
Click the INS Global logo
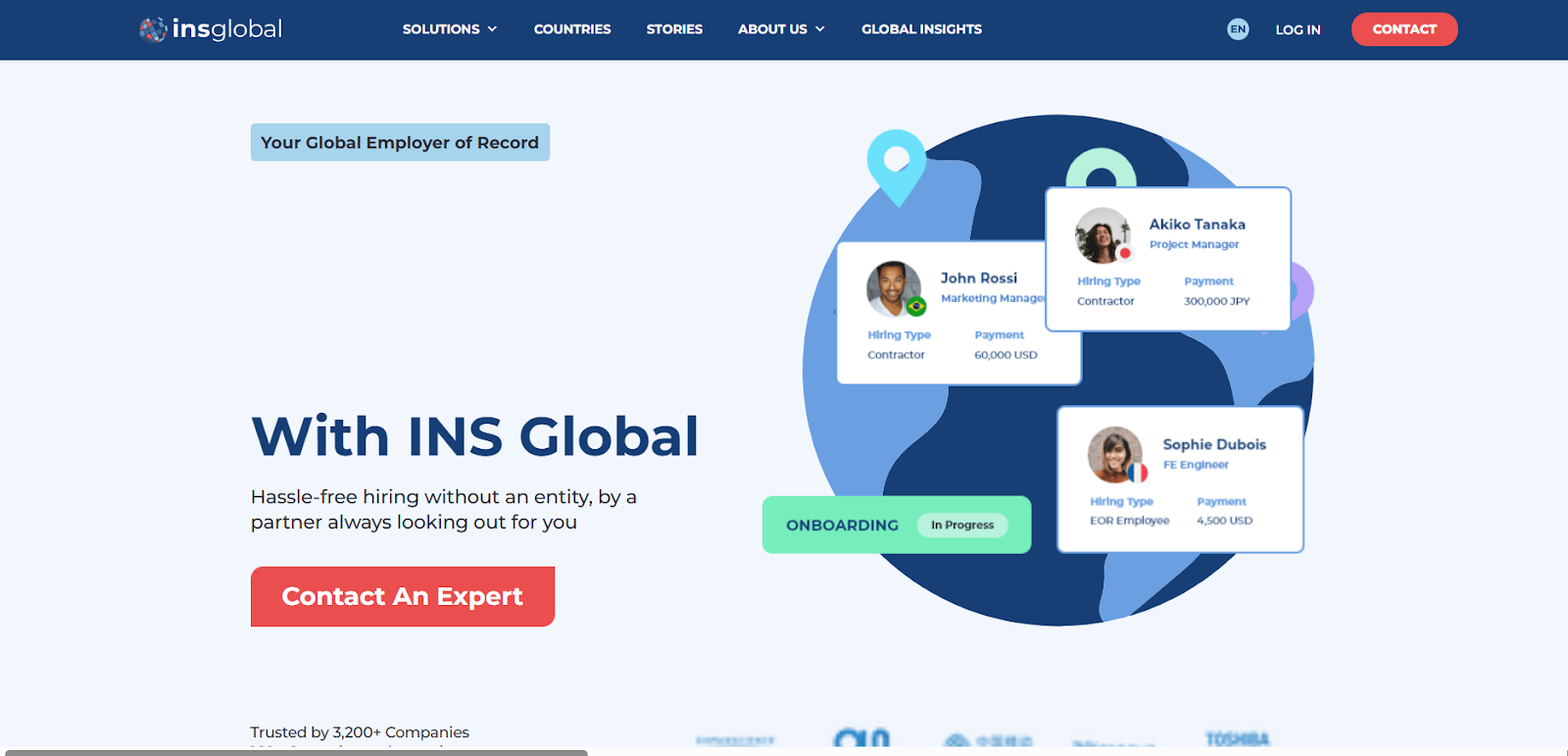pyautogui.click(x=211, y=29)
